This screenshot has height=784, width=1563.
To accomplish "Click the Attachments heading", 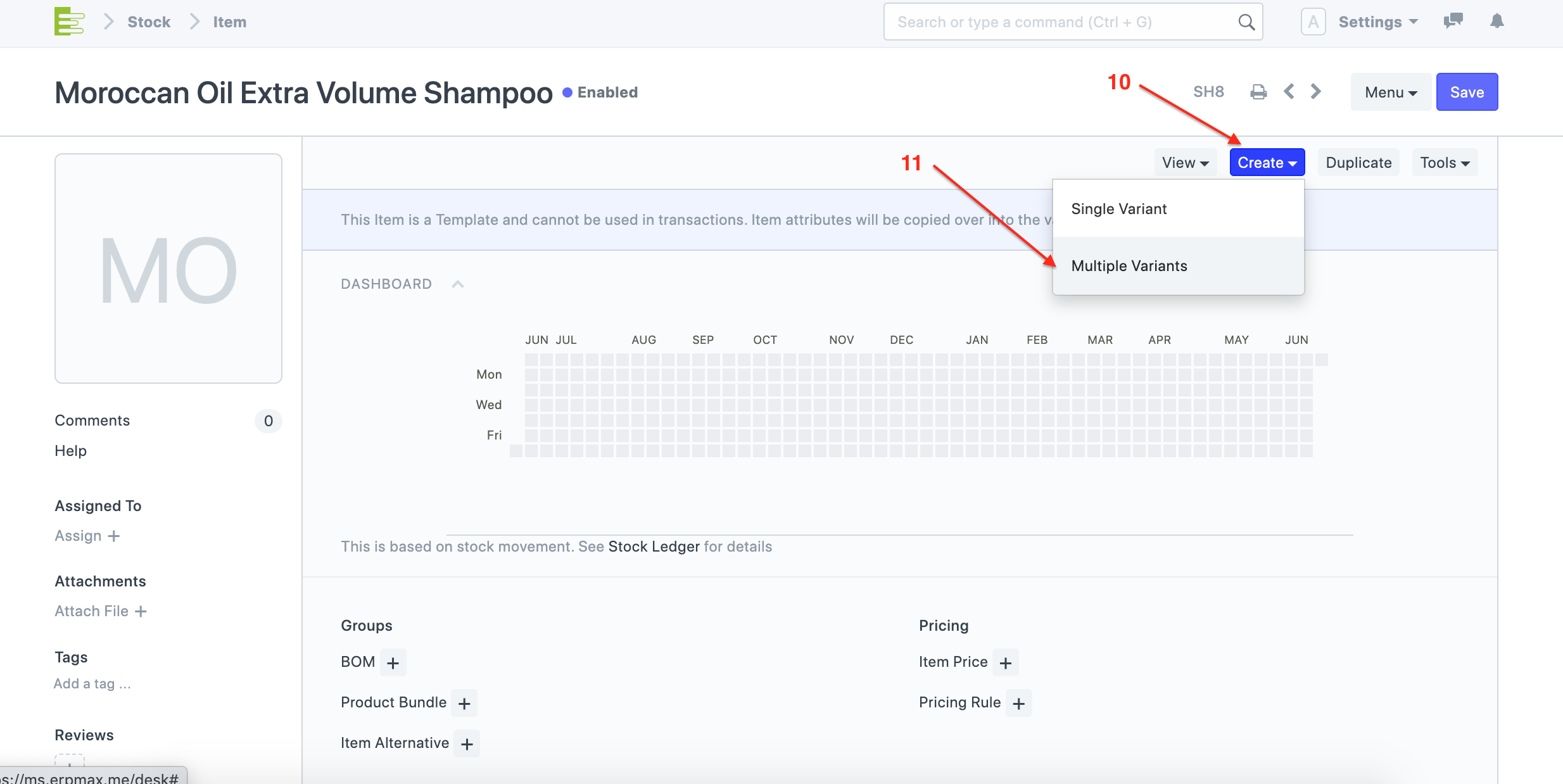I will point(100,581).
